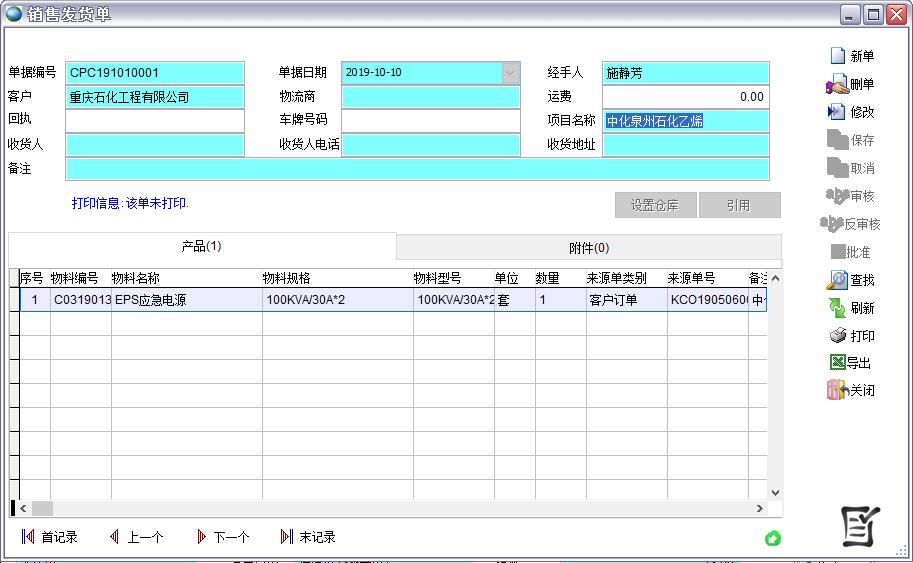The height and width of the screenshot is (563, 913).
Task: Select the 产品(1) tab
Action: [x=201, y=246]
